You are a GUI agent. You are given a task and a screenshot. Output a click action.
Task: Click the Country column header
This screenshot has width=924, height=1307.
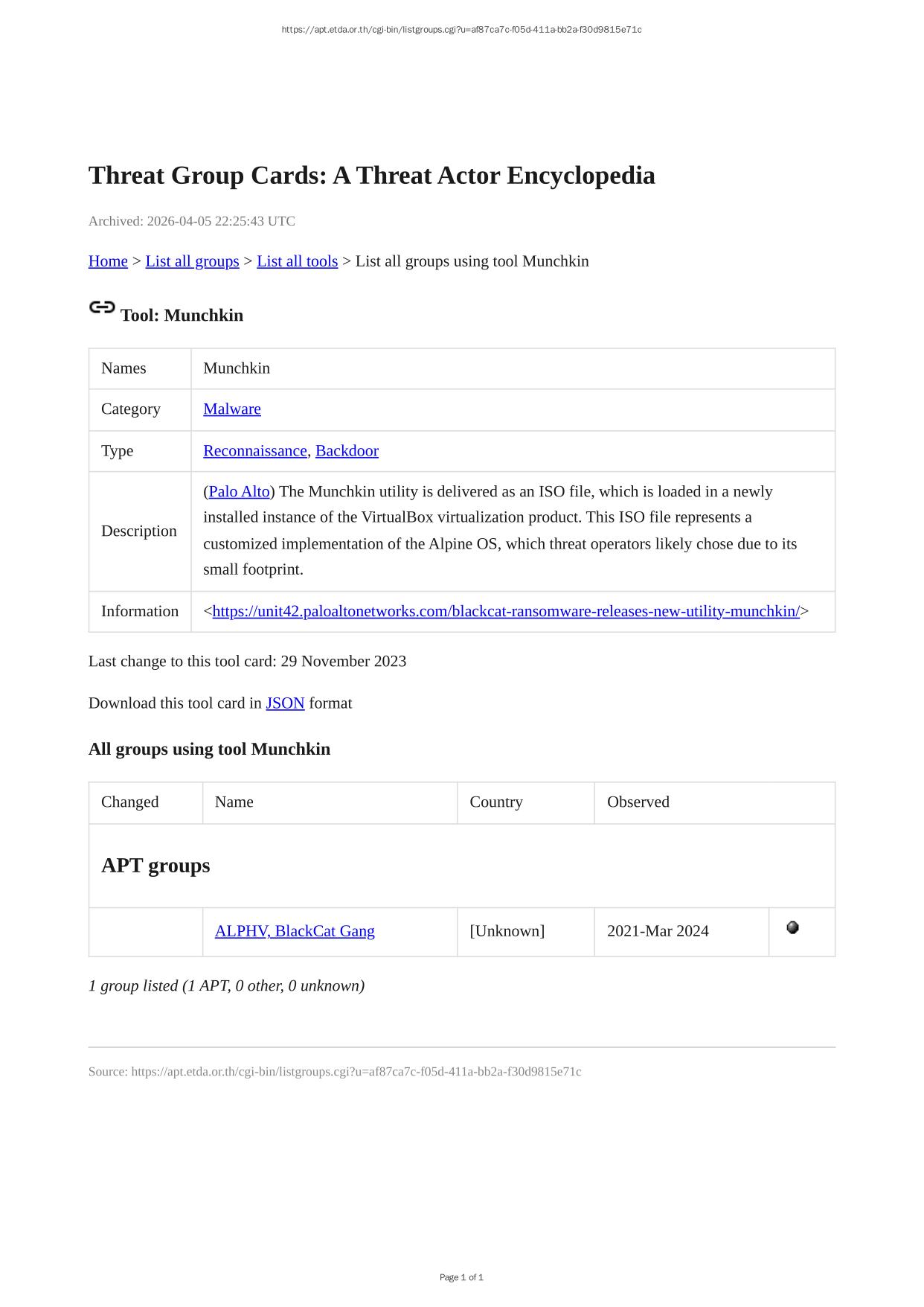(496, 802)
